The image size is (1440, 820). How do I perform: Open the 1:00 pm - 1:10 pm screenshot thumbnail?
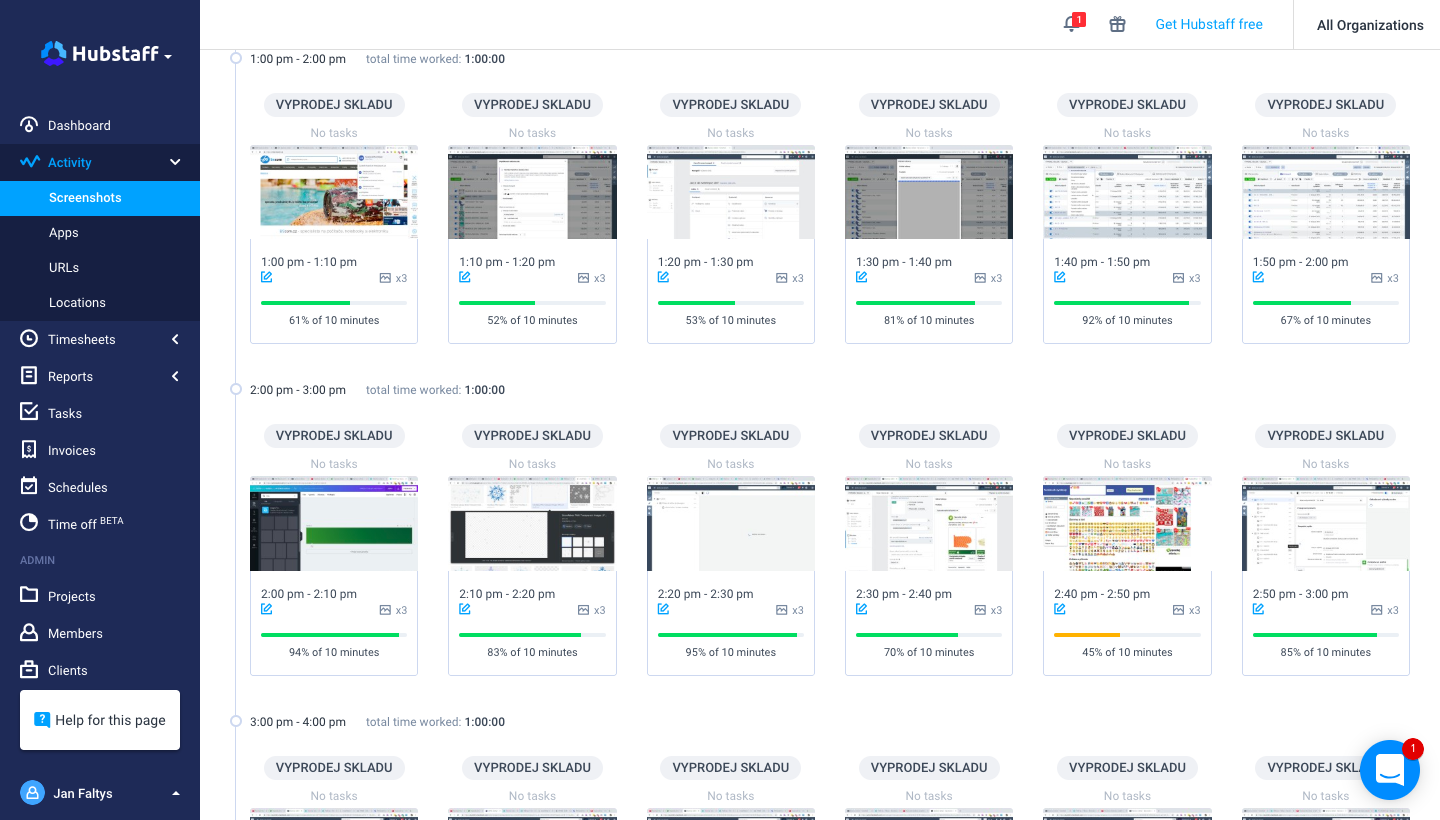(334, 192)
